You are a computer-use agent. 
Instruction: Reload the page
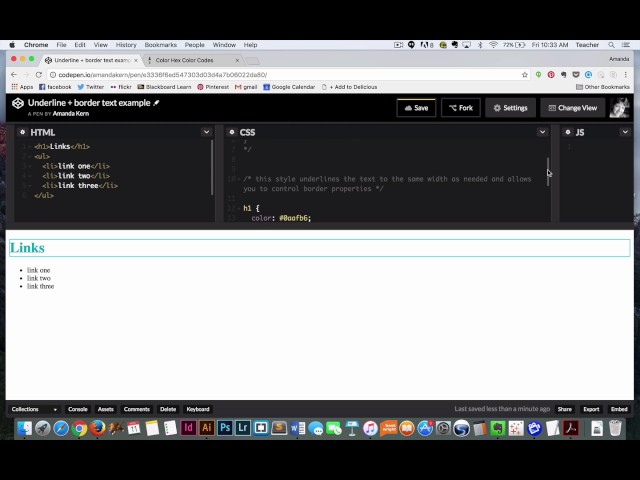(x=39, y=75)
